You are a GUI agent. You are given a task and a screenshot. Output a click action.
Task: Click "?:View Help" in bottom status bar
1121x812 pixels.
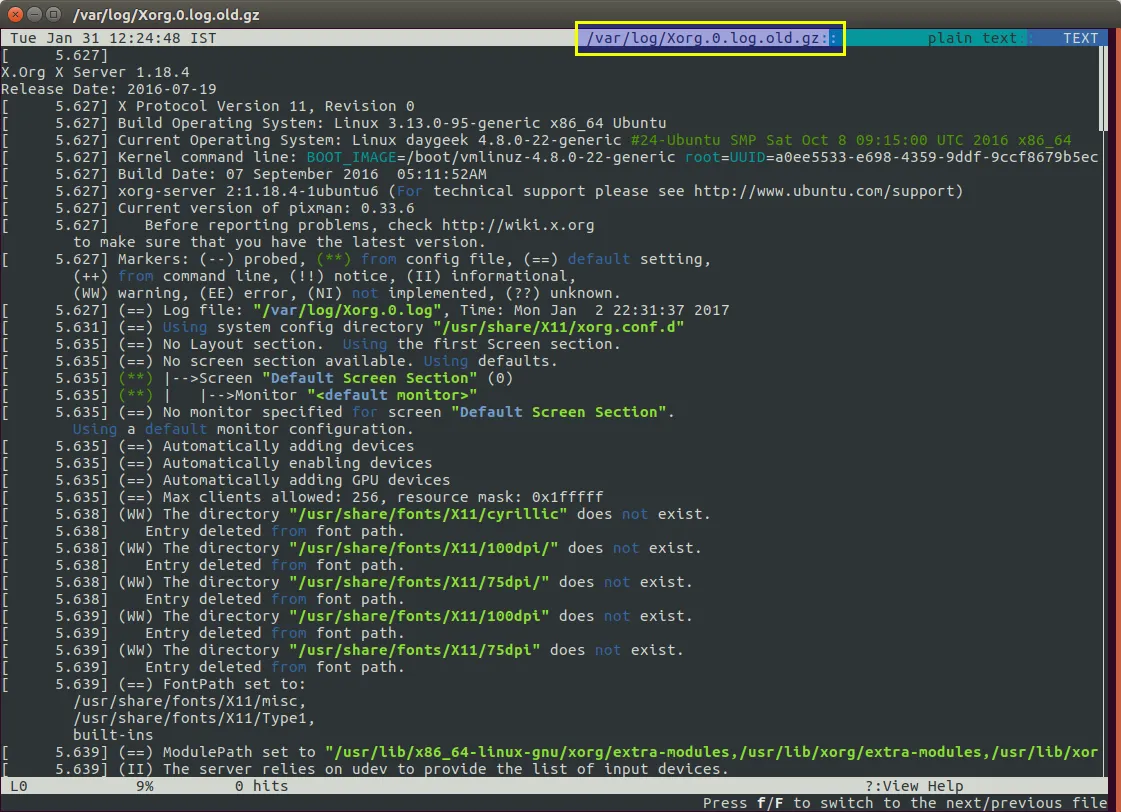pos(914,786)
